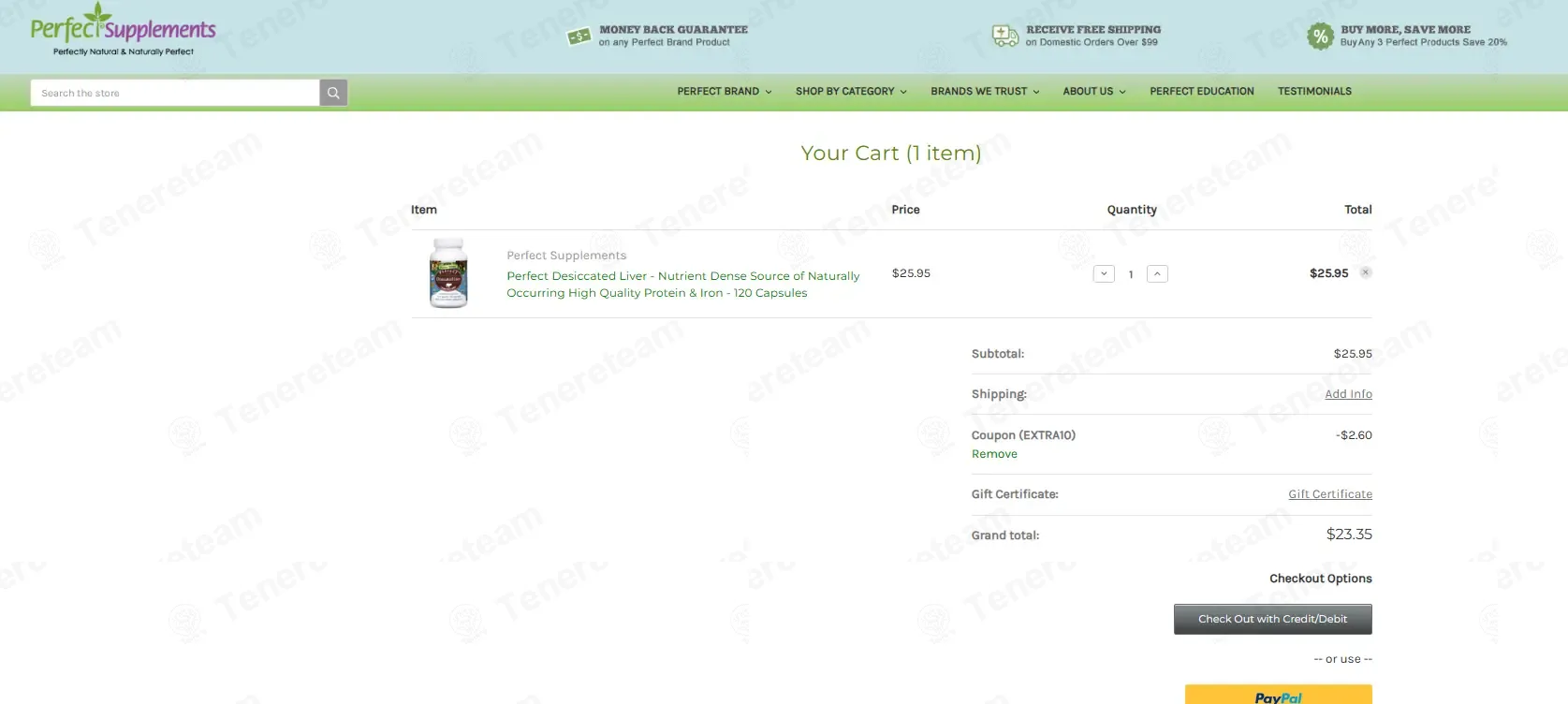This screenshot has width=1568, height=704.
Task: Open the Perfect Desiccated Liver product link
Action: (683, 285)
